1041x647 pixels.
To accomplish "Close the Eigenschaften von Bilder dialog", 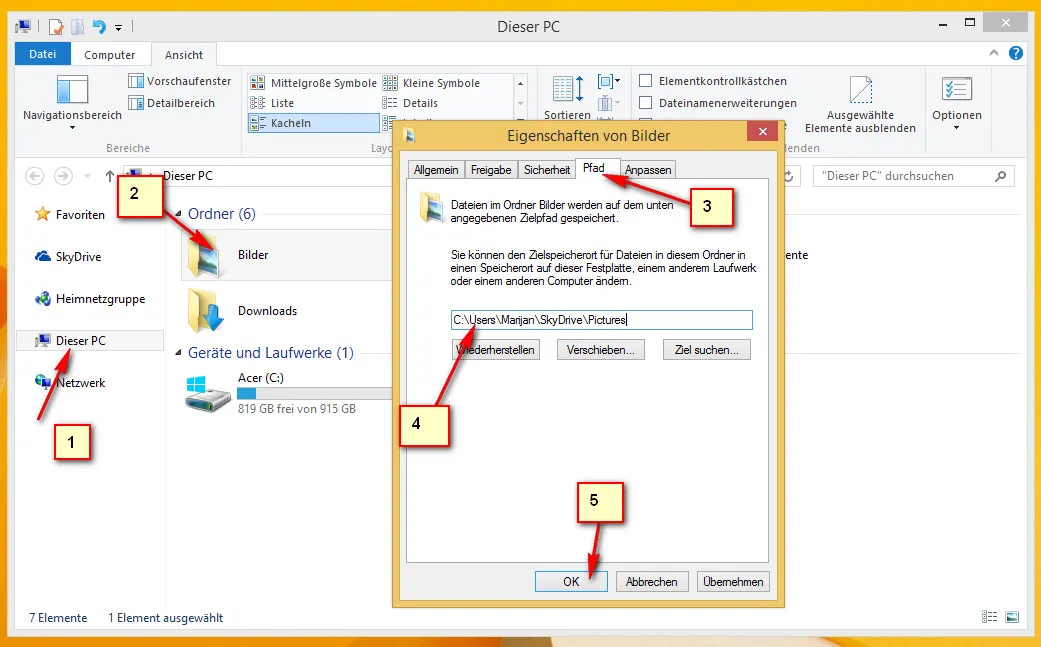I will 762,131.
